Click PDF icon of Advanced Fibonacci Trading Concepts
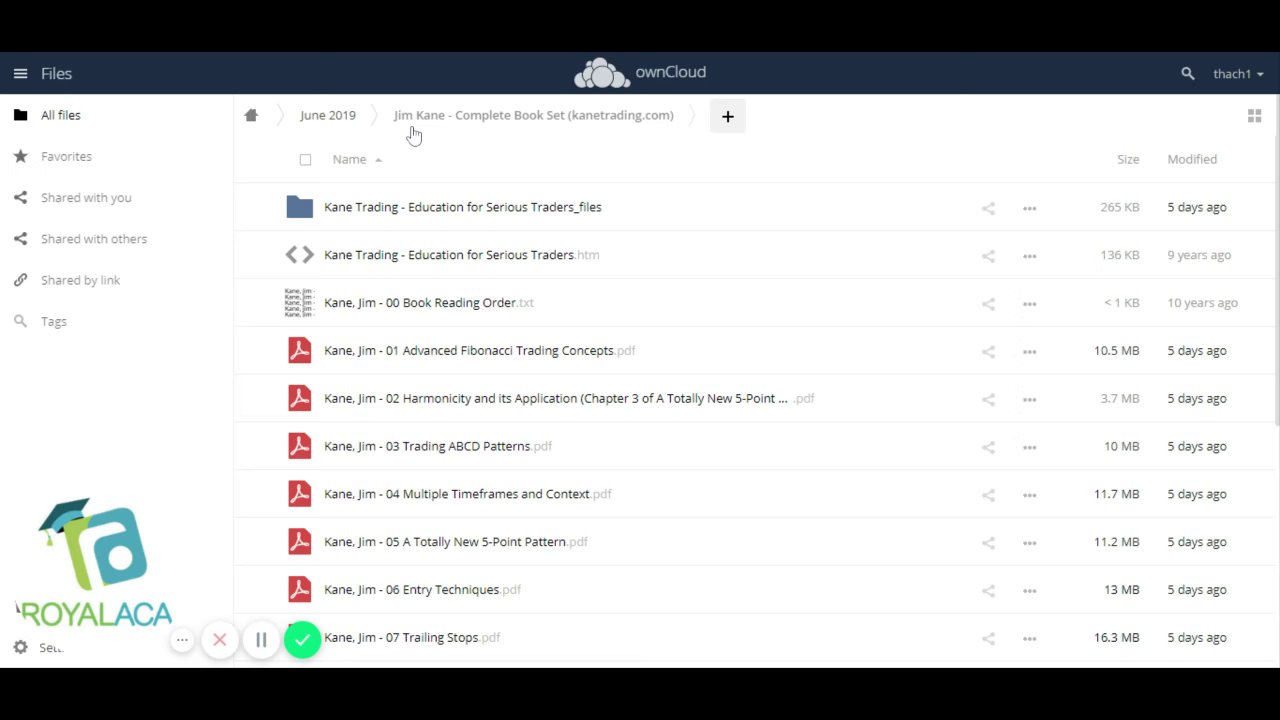Viewport: 1280px width, 720px height. pyautogui.click(x=299, y=350)
